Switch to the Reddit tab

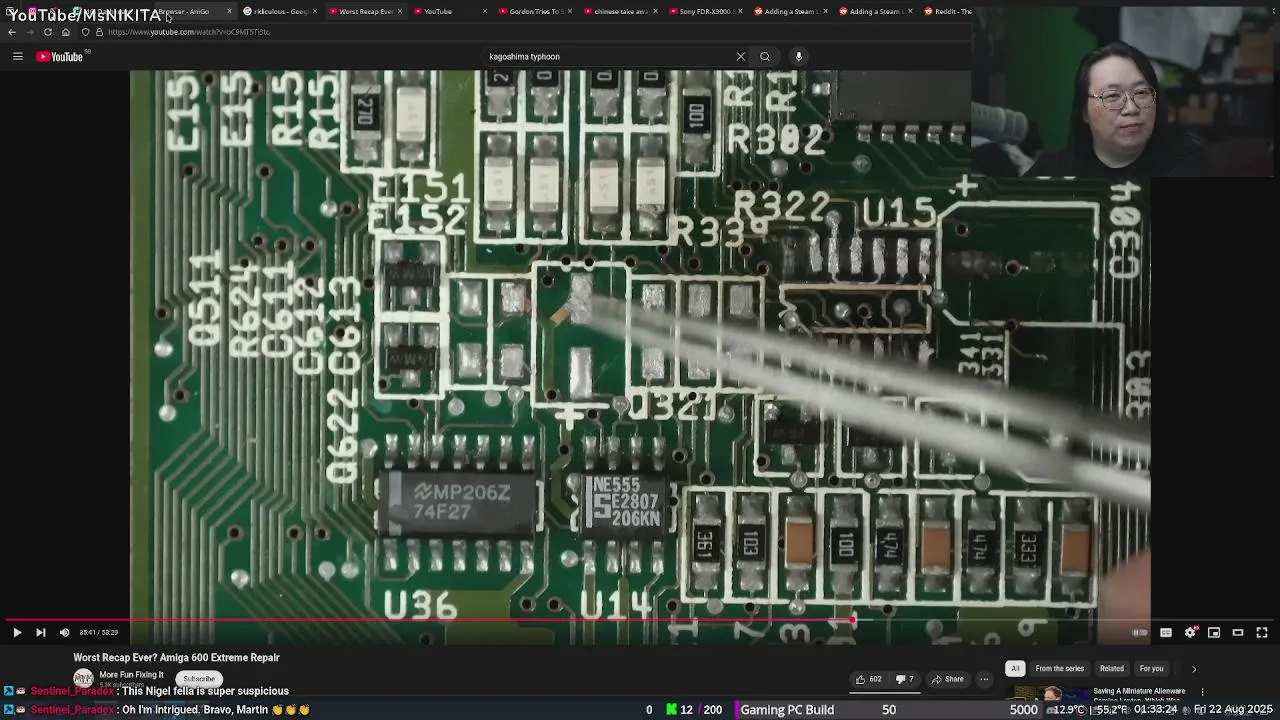(947, 11)
